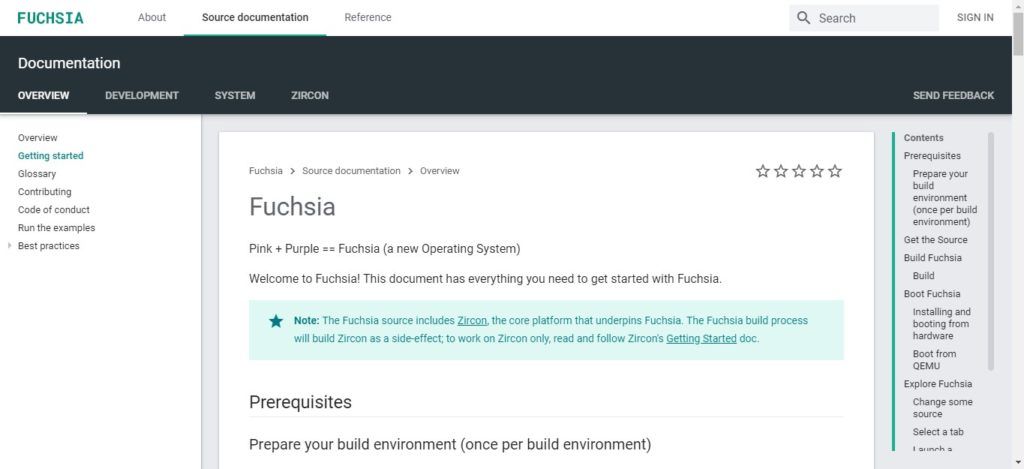Open Run the examples page
Screen dimensions: 1024x469
click(56, 228)
